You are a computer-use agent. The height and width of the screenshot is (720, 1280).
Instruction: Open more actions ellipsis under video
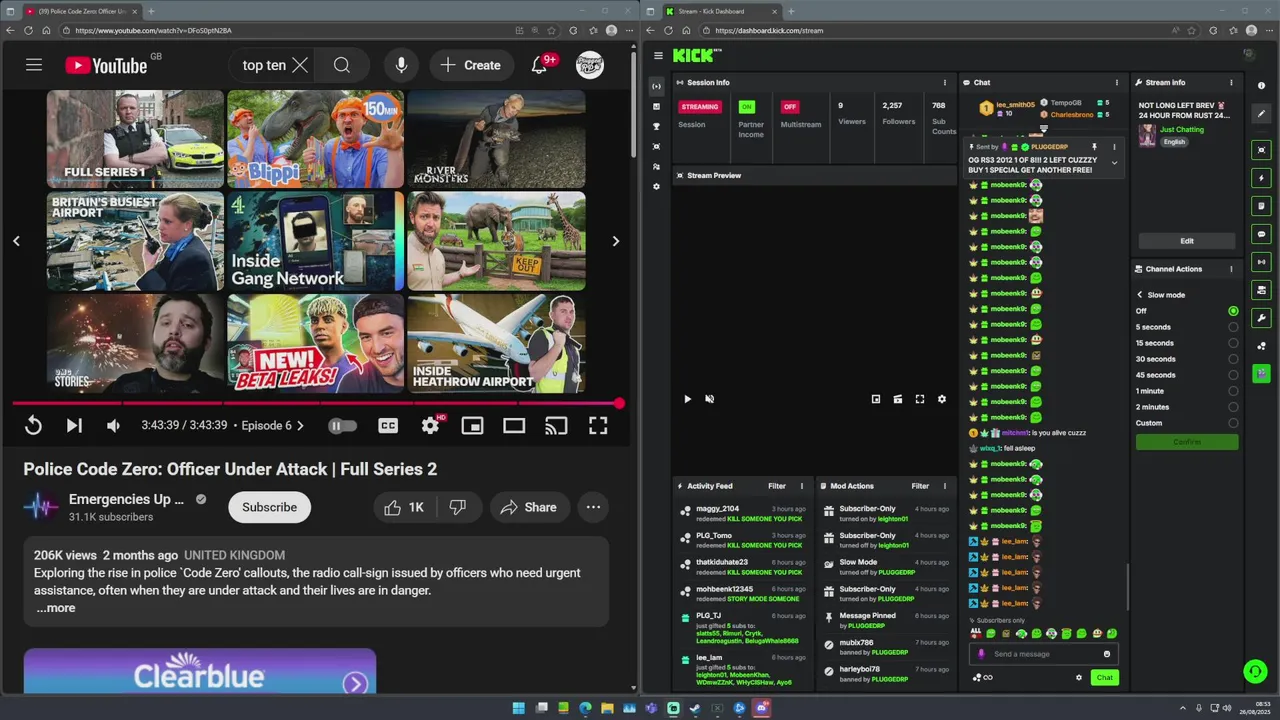coord(593,507)
